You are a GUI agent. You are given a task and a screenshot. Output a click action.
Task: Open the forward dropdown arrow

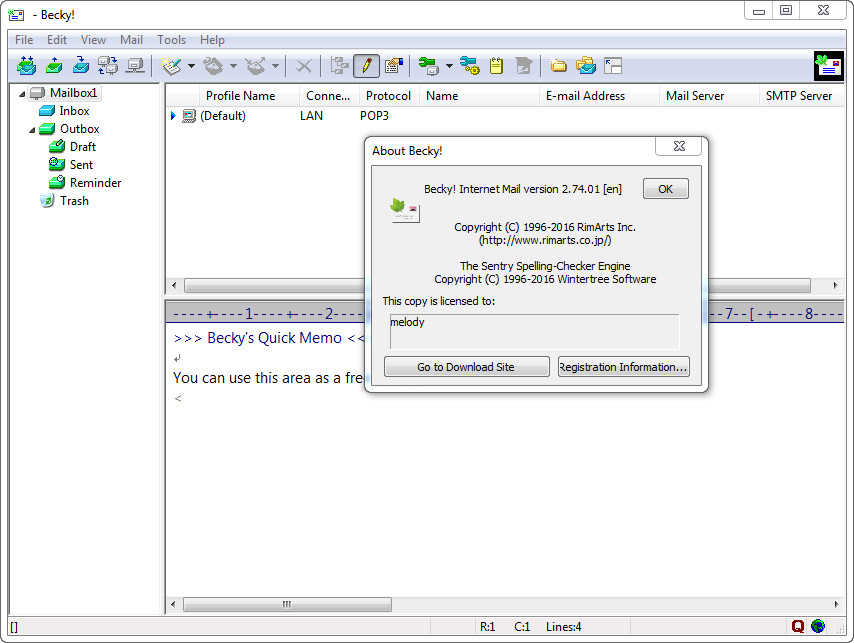pos(275,66)
